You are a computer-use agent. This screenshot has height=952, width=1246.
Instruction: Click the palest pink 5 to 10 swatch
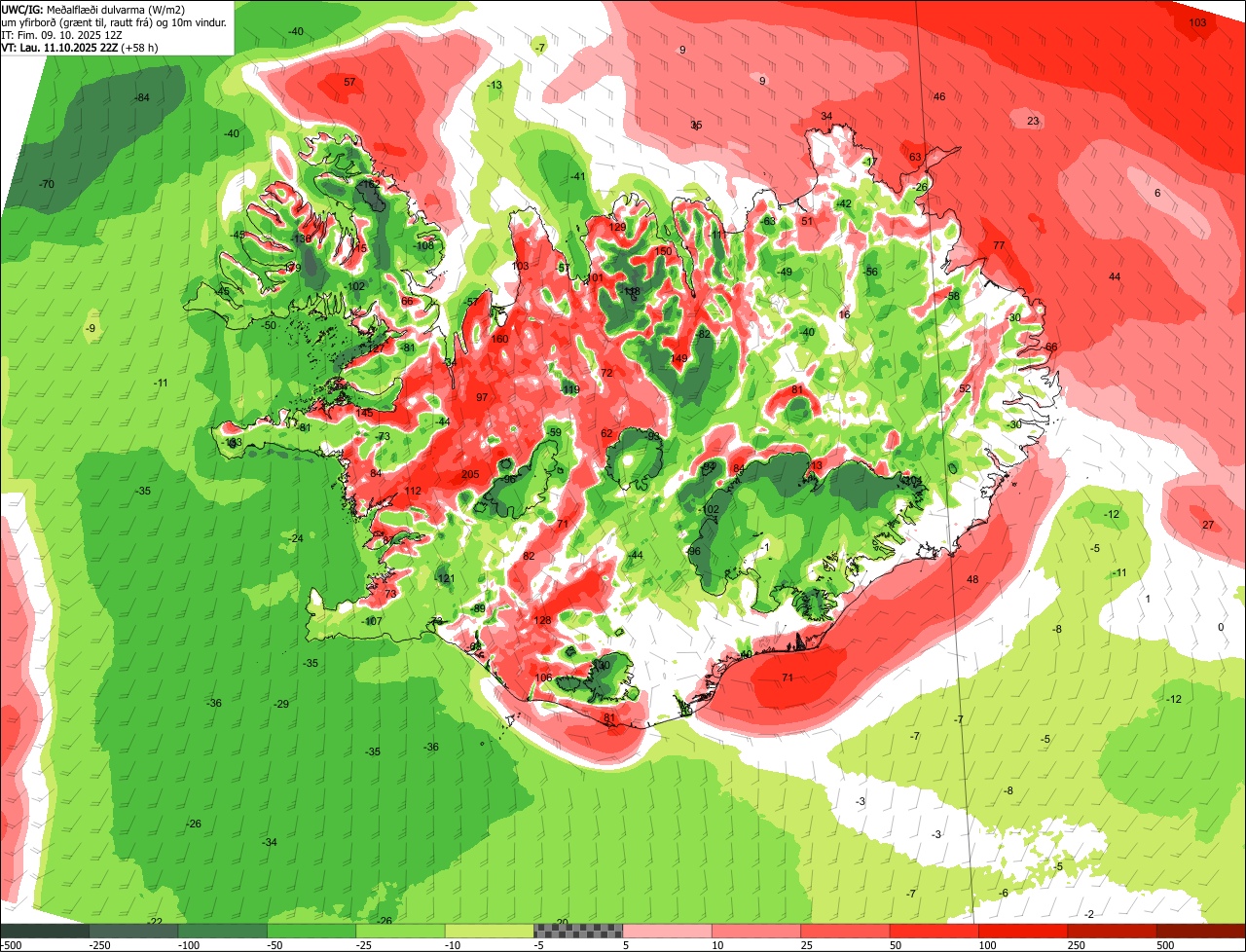pyautogui.click(x=667, y=930)
